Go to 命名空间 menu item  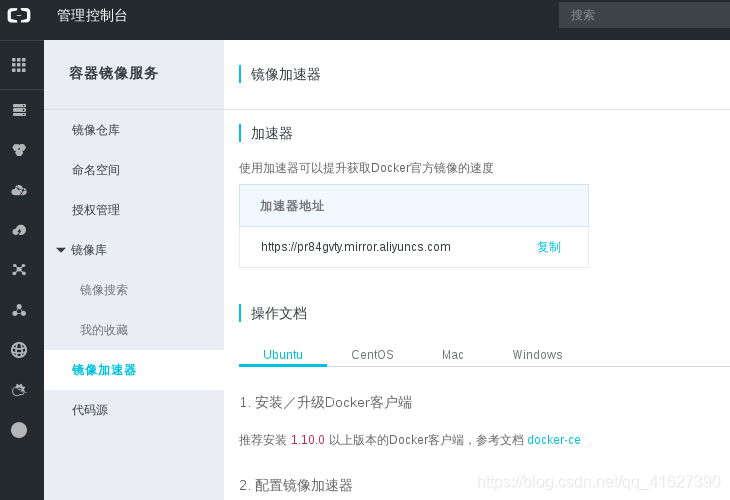click(x=96, y=170)
